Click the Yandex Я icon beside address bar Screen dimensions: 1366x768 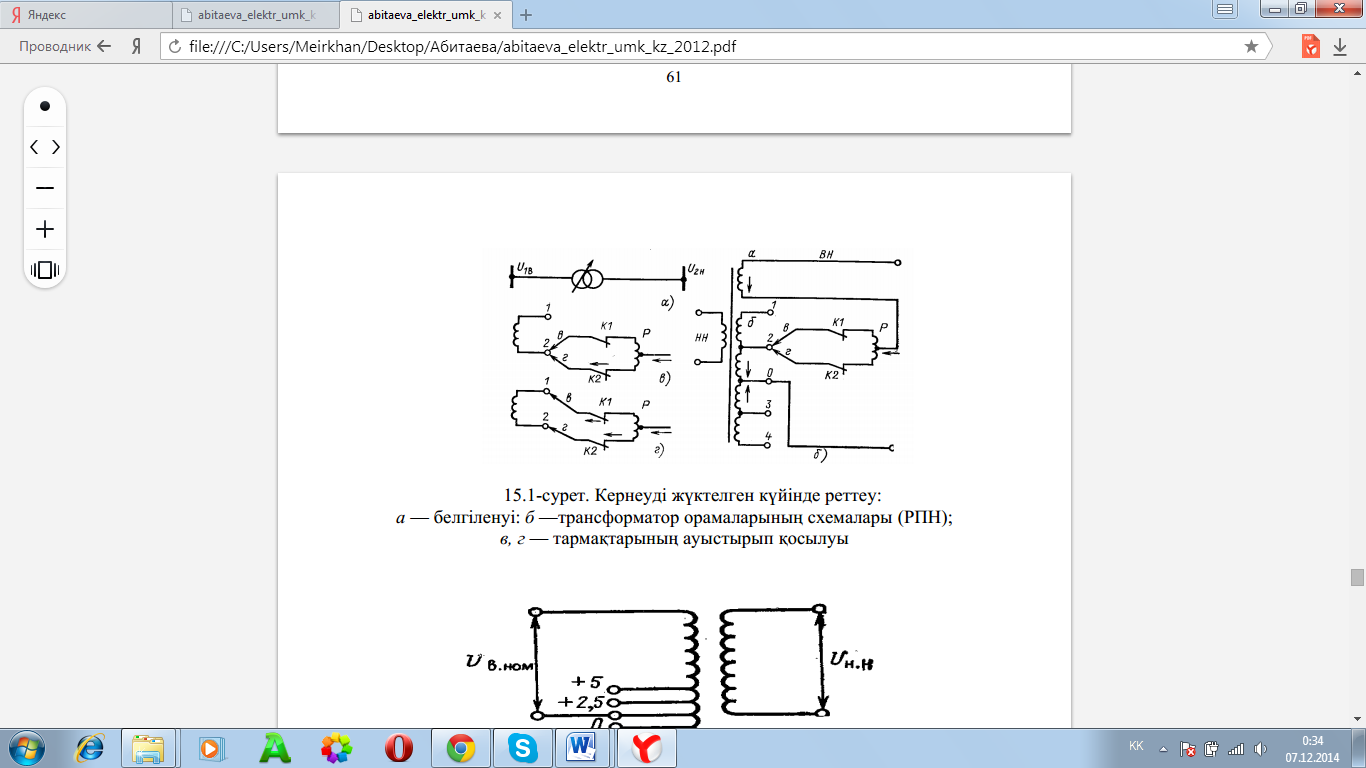click(135, 46)
